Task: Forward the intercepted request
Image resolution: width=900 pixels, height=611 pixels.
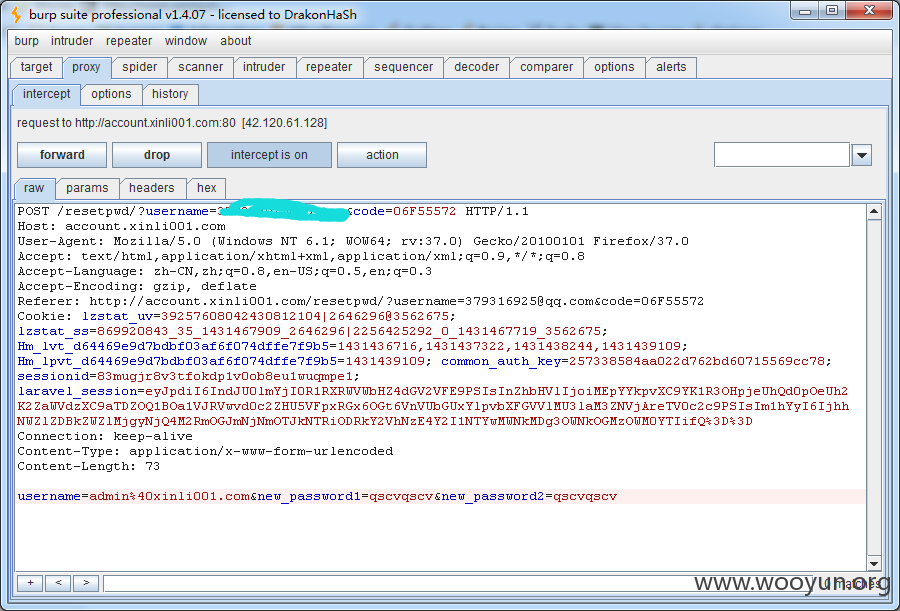Action: [x=62, y=155]
